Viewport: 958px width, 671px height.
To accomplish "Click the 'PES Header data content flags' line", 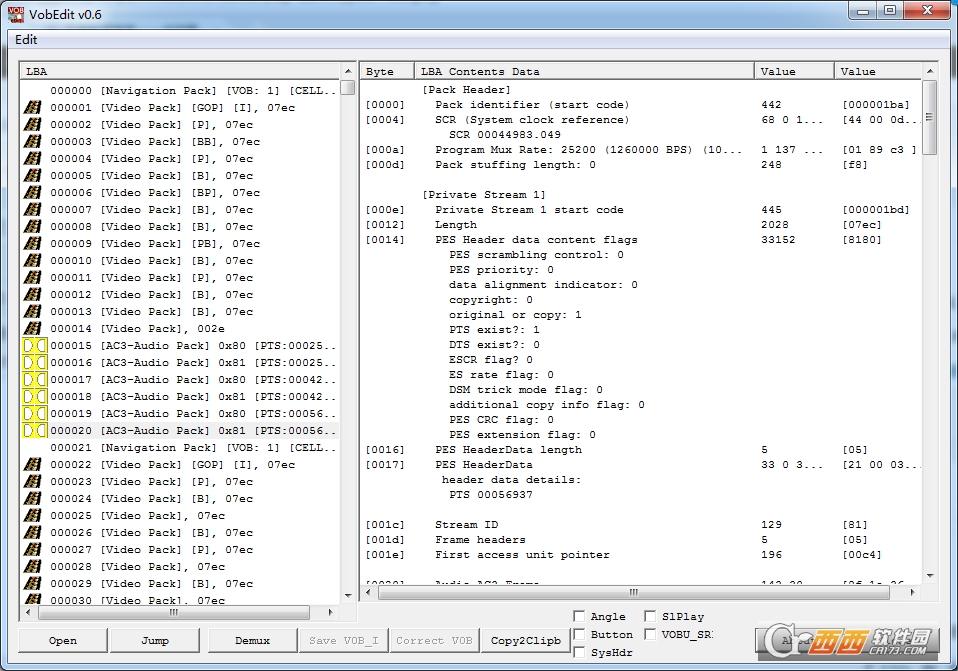I will [x=536, y=240].
